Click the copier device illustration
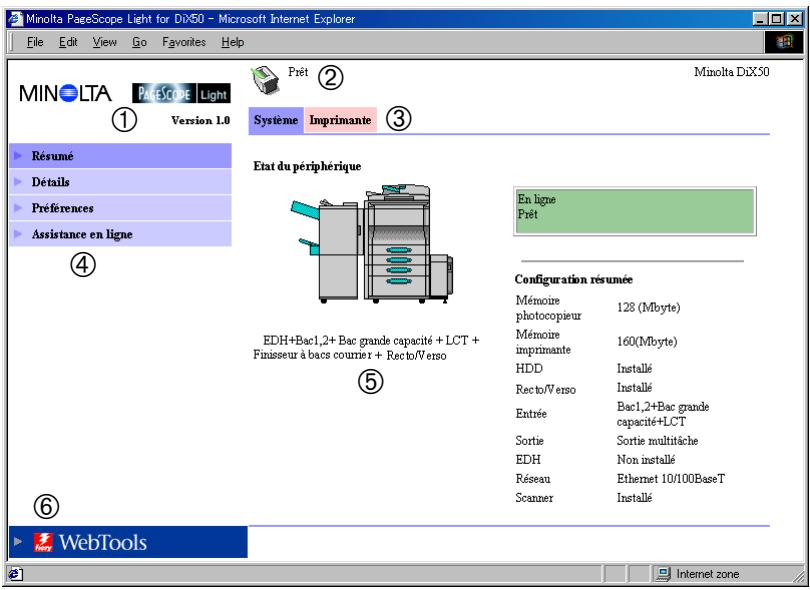Viewport: 810px width, 590px height. [x=371, y=244]
